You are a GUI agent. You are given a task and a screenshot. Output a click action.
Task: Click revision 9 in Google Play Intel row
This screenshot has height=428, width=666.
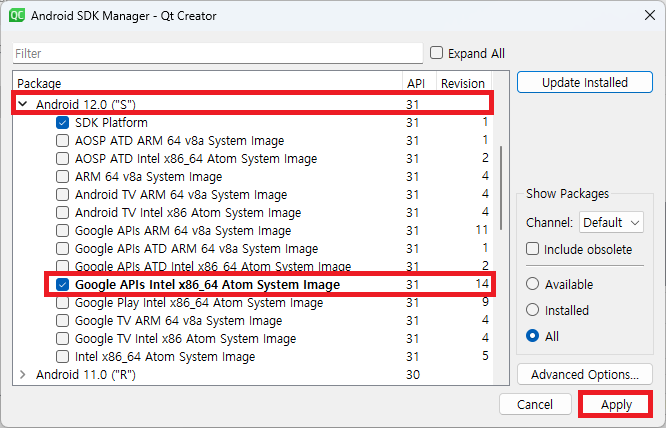click(x=485, y=302)
